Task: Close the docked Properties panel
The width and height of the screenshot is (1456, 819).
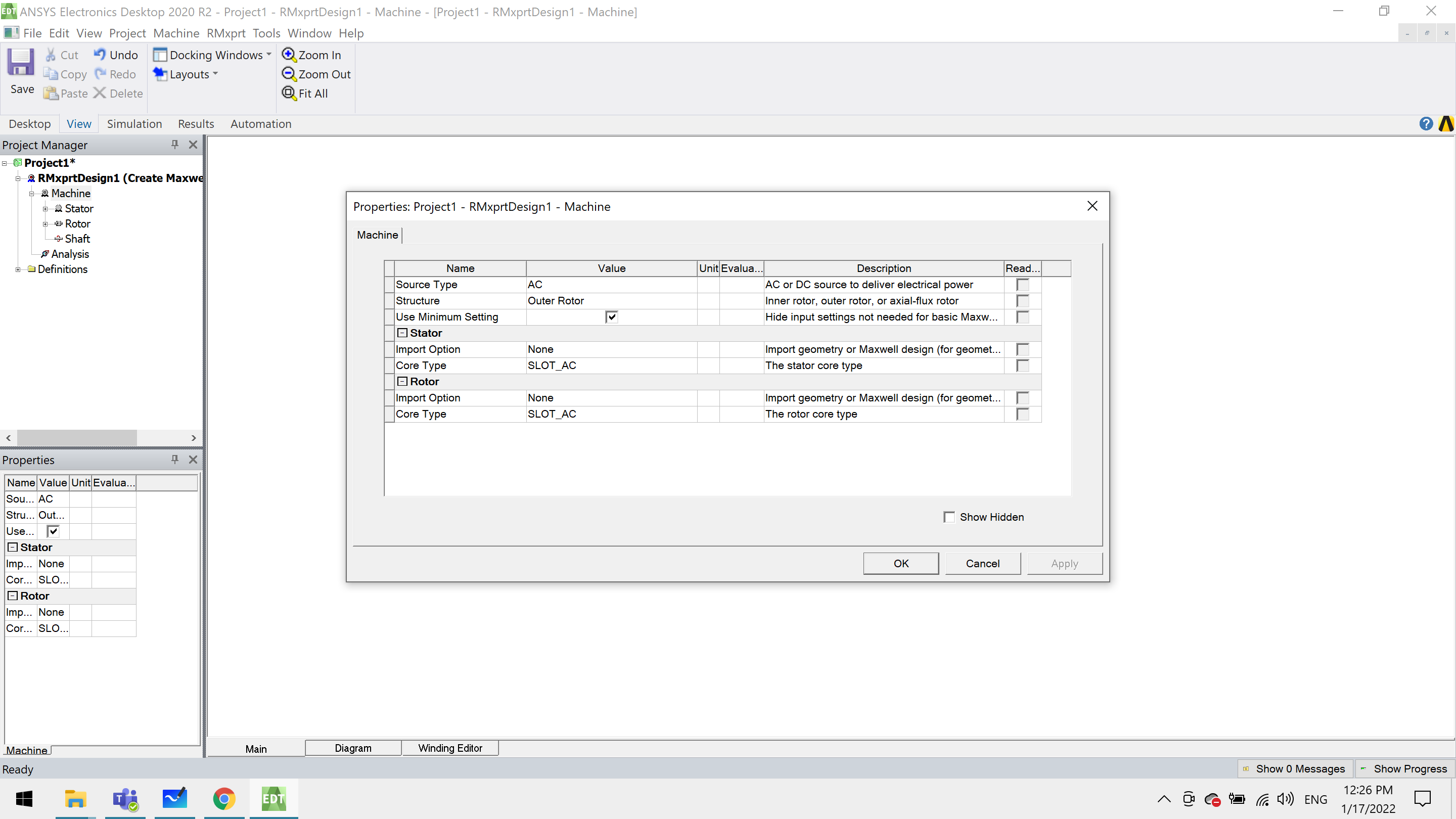Action: click(193, 460)
